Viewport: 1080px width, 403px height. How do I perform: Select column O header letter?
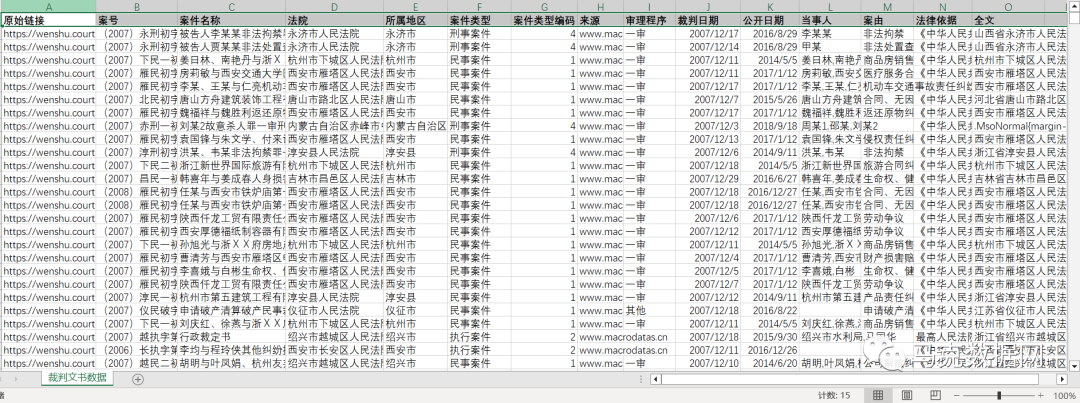point(1008,6)
